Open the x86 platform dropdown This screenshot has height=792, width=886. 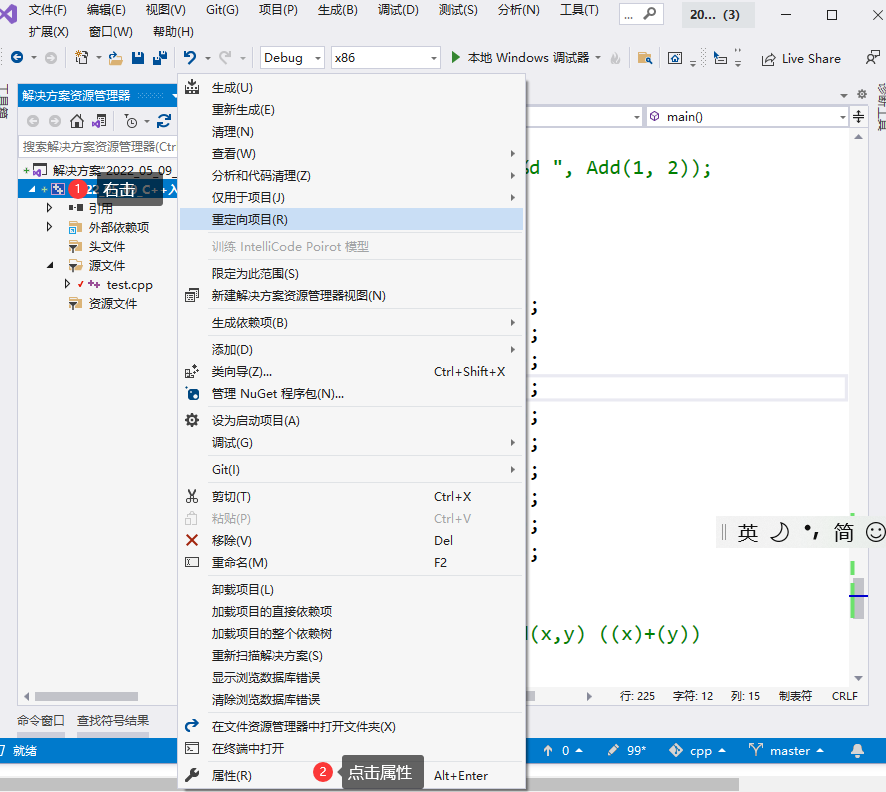pos(385,58)
